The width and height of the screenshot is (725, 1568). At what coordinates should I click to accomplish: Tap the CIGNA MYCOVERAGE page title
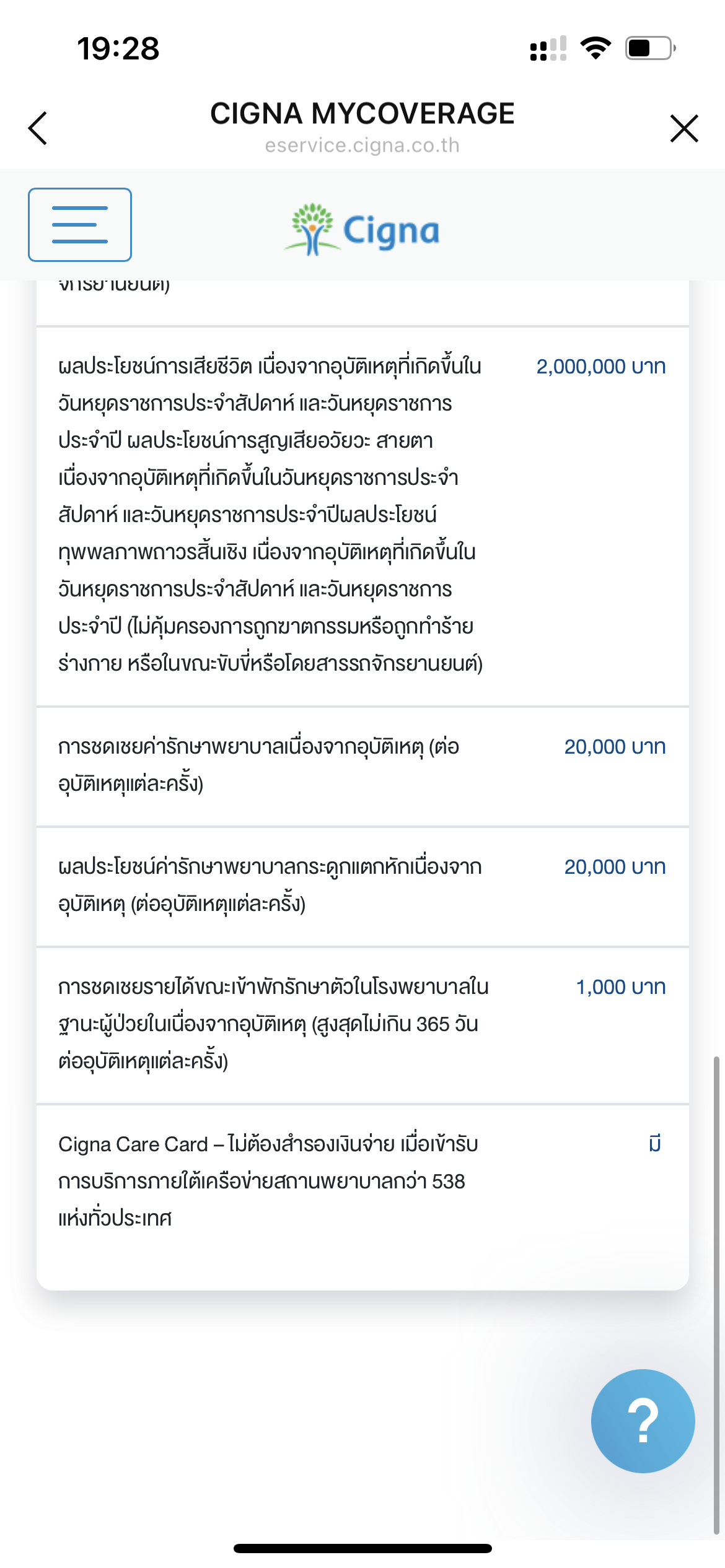[x=362, y=113]
